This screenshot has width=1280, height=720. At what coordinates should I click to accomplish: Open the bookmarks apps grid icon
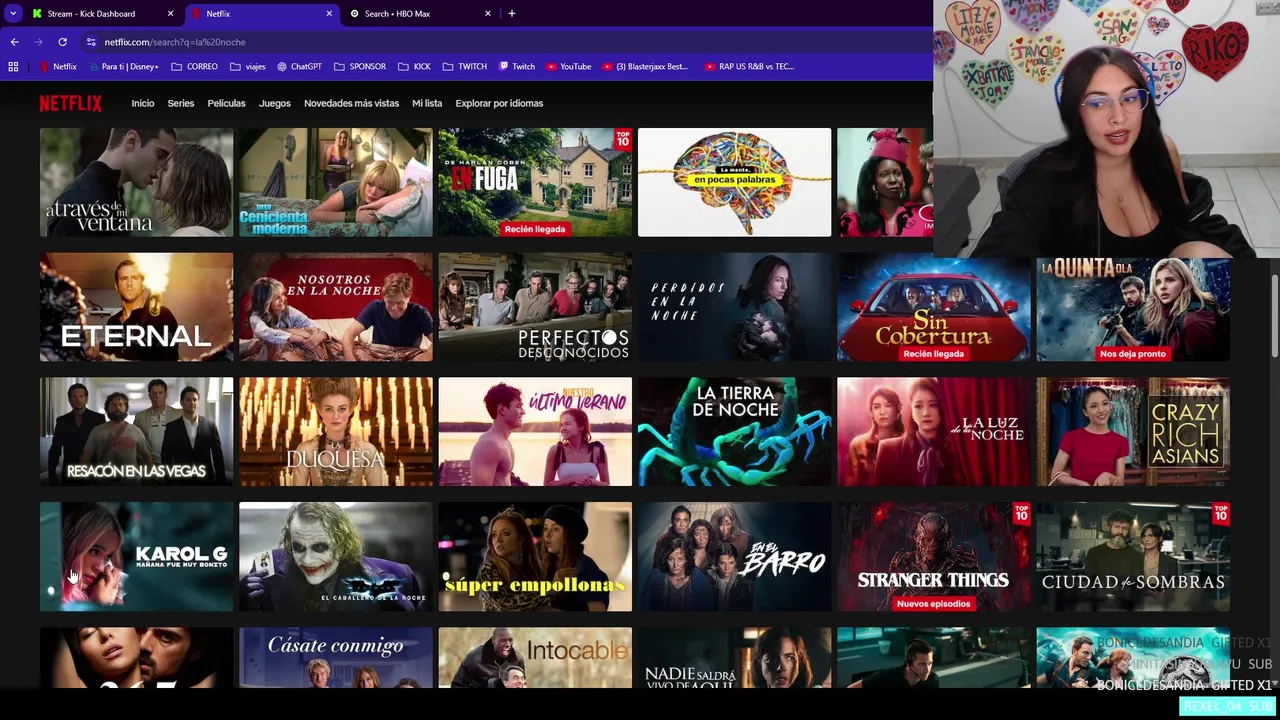click(13, 67)
